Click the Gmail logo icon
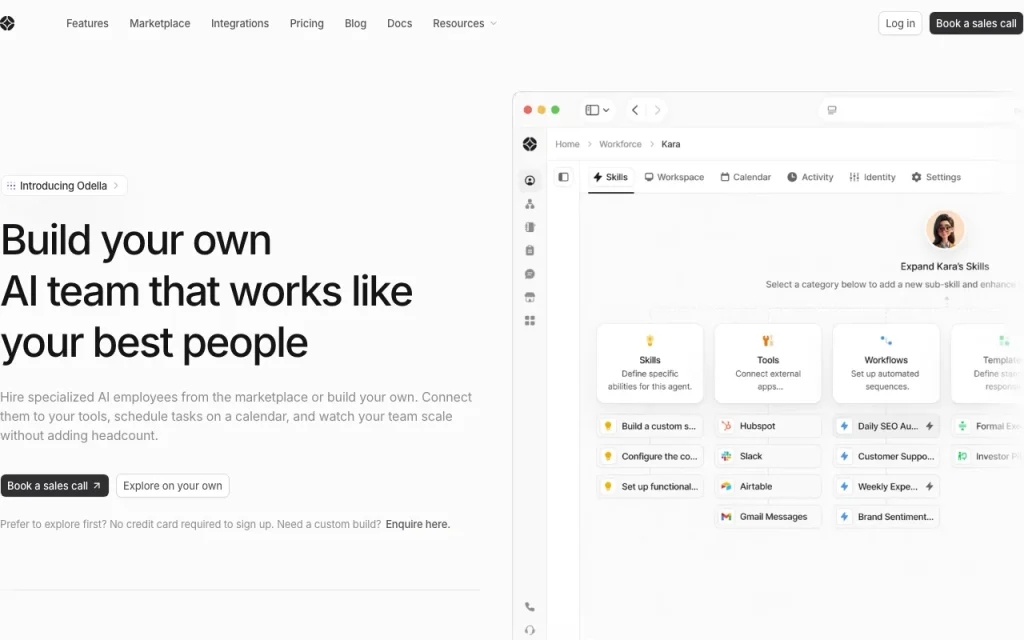 (x=726, y=517)
